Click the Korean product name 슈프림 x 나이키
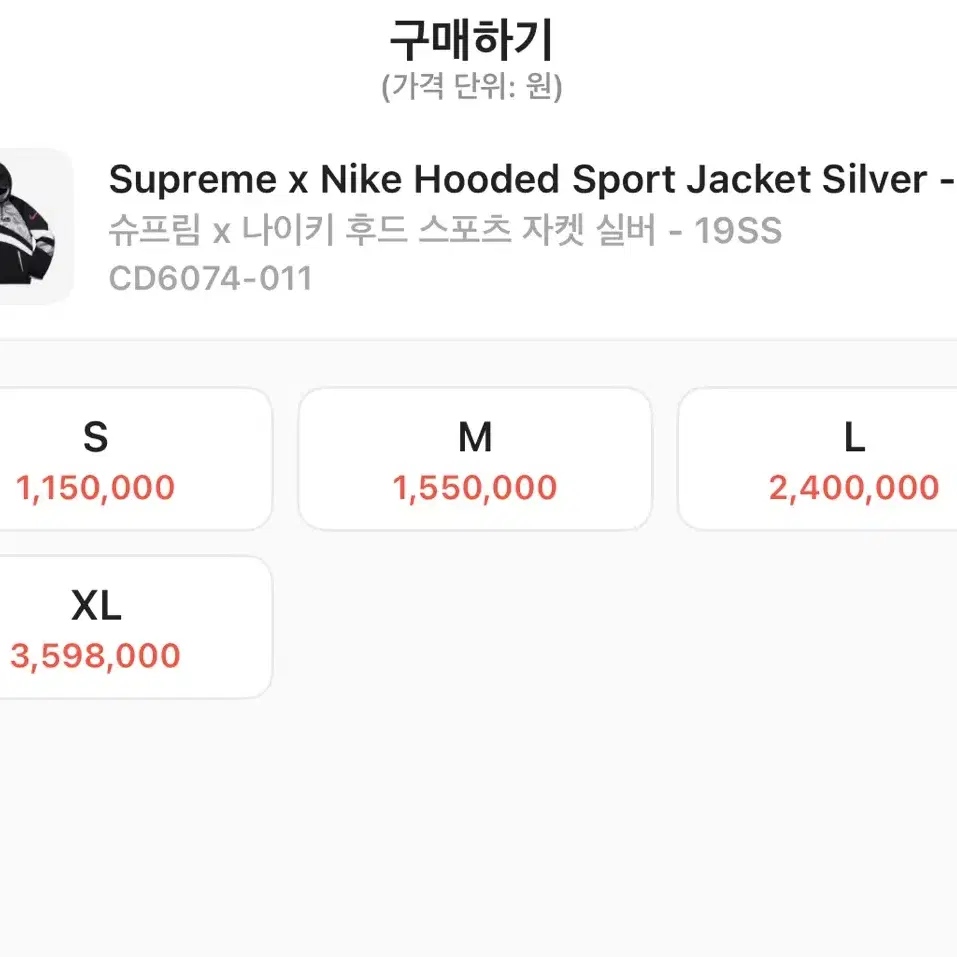 point(445,231)
